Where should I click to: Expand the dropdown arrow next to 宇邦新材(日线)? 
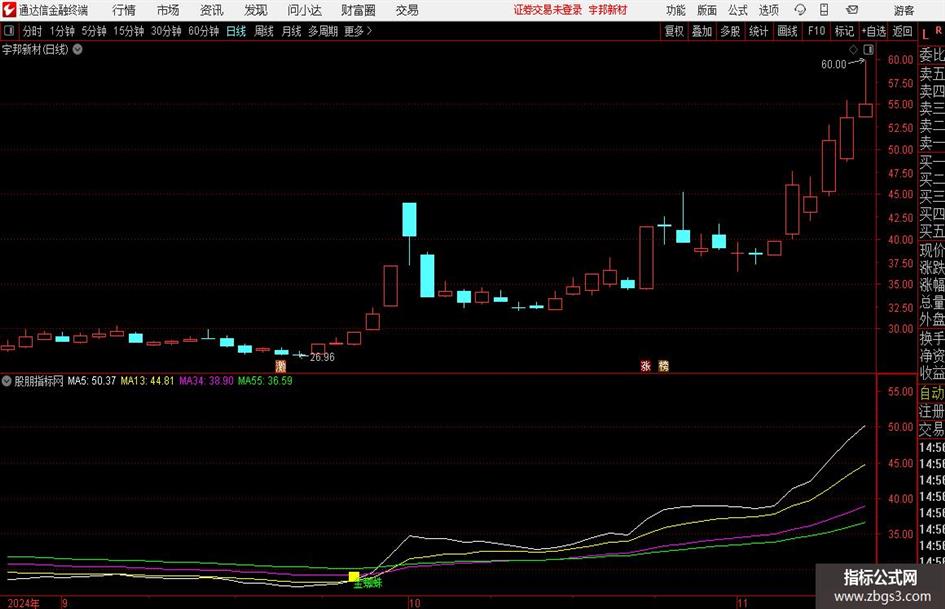tap(78, 49)
